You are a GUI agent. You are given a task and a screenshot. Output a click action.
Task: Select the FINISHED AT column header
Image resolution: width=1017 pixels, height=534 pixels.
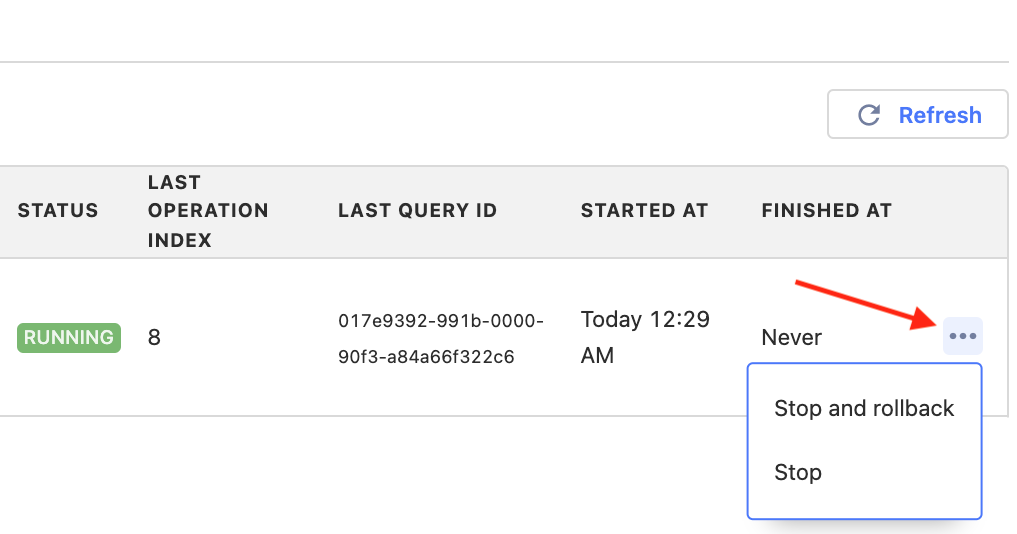pyautogui.click(x=826, y=211)
